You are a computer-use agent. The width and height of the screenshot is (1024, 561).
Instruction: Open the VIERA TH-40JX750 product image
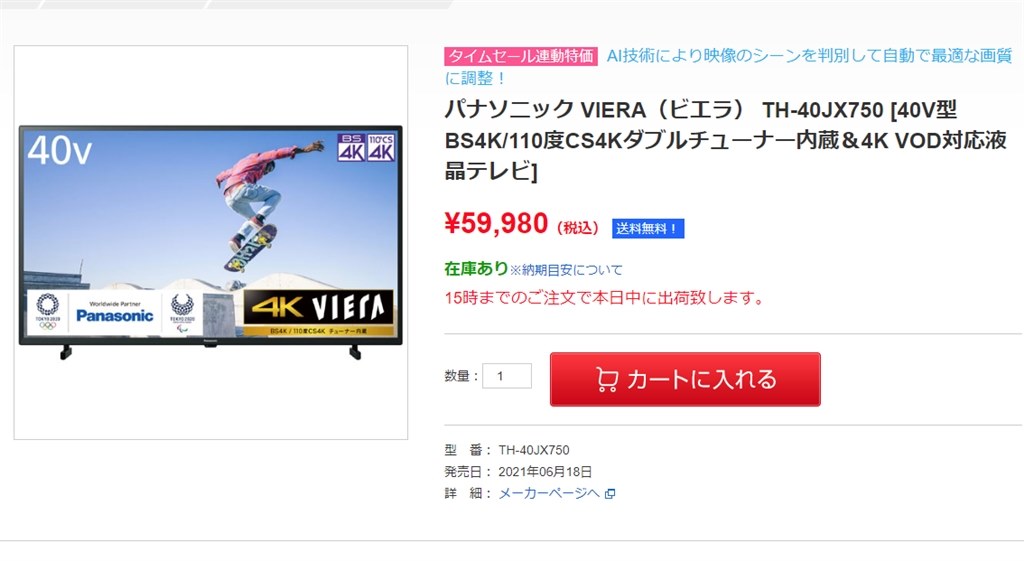[x=211, y=242]
